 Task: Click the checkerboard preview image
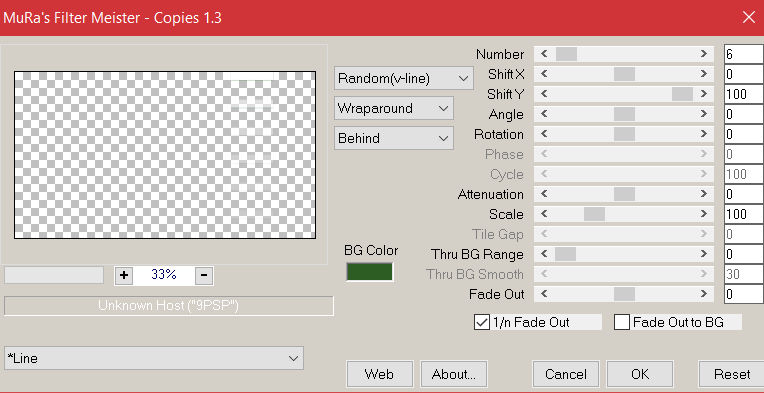(x=165, y=155)
